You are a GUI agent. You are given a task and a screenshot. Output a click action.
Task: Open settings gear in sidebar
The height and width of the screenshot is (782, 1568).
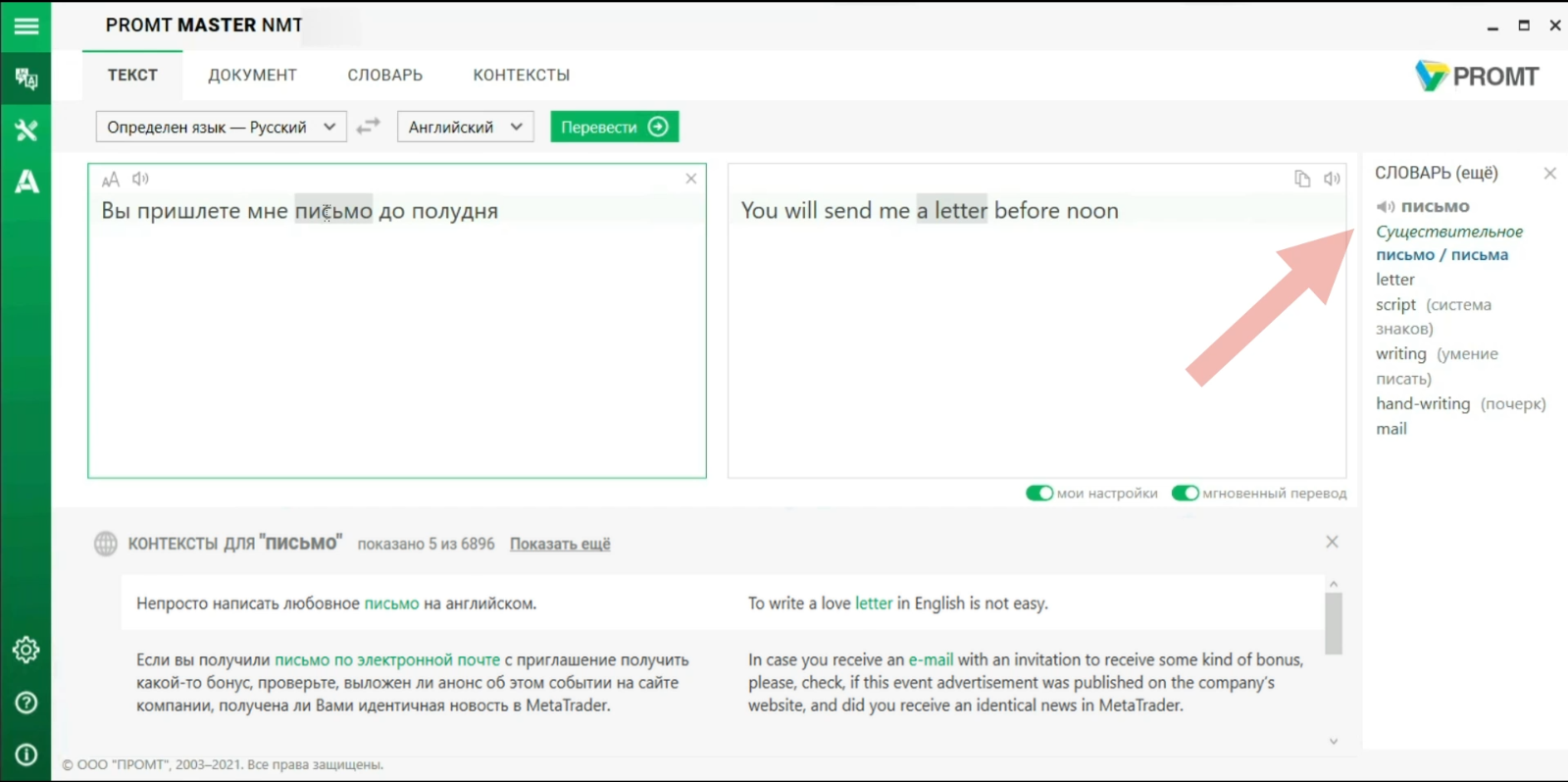[x=26, y=650]
